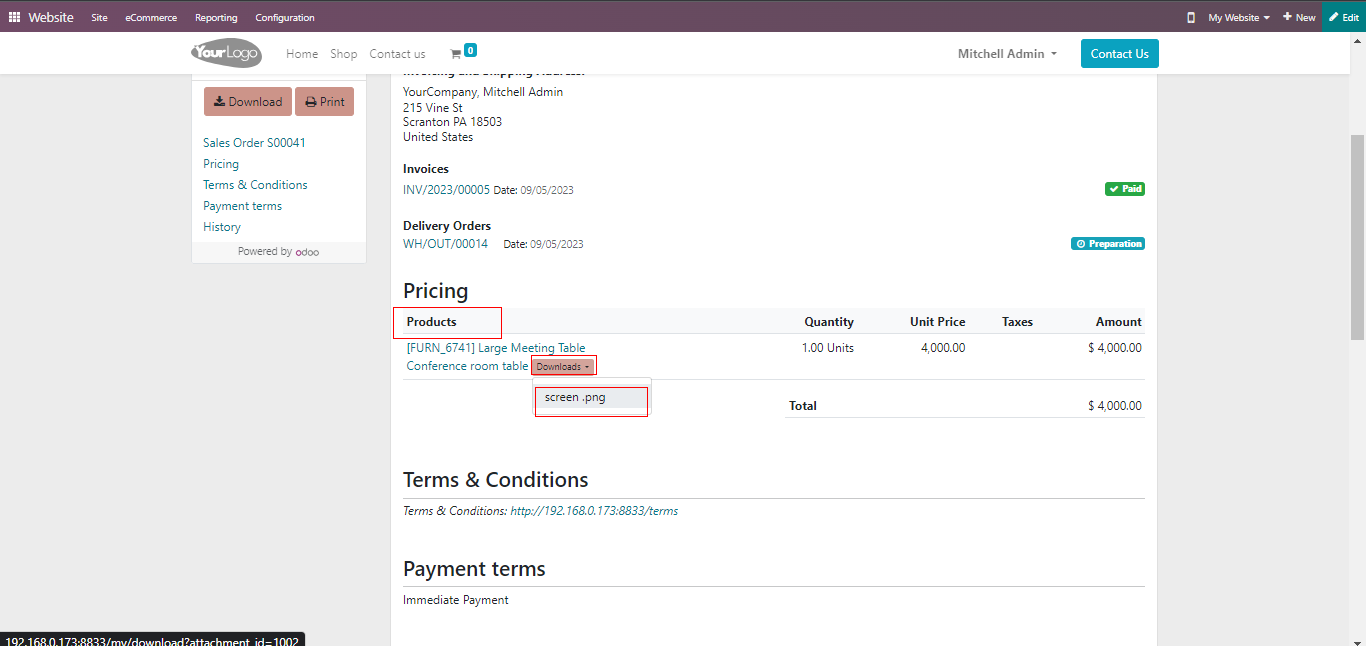This screenshot has width=1366, height=646.
Task: Expand the My Website dropdown
Action: tap(1238, 17)
